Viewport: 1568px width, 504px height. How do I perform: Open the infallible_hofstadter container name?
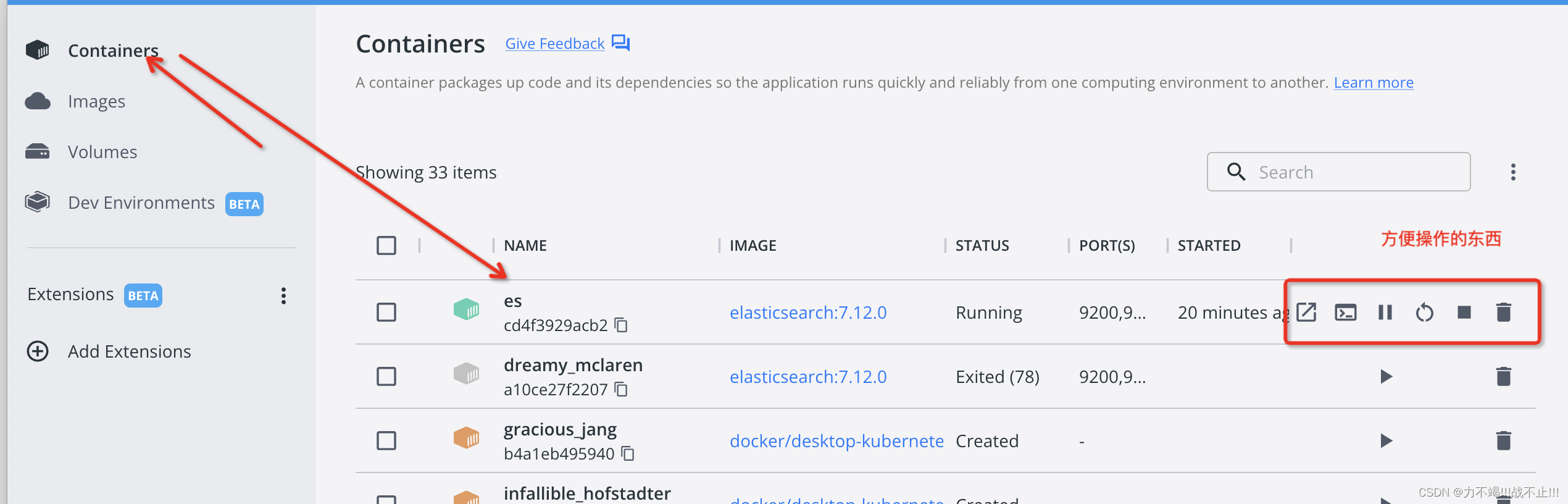[587, 493]
